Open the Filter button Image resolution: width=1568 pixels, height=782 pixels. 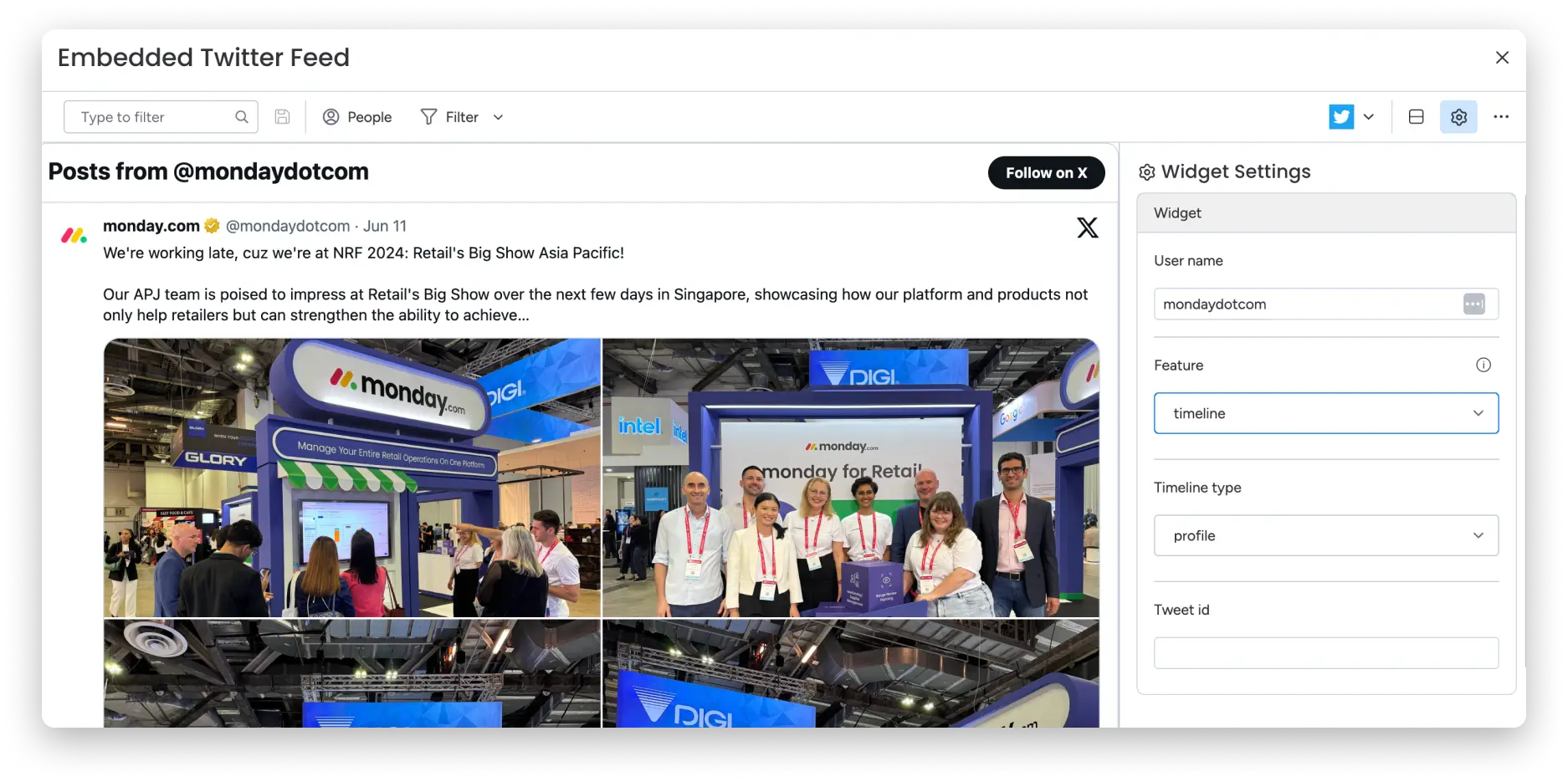point(450,117)
